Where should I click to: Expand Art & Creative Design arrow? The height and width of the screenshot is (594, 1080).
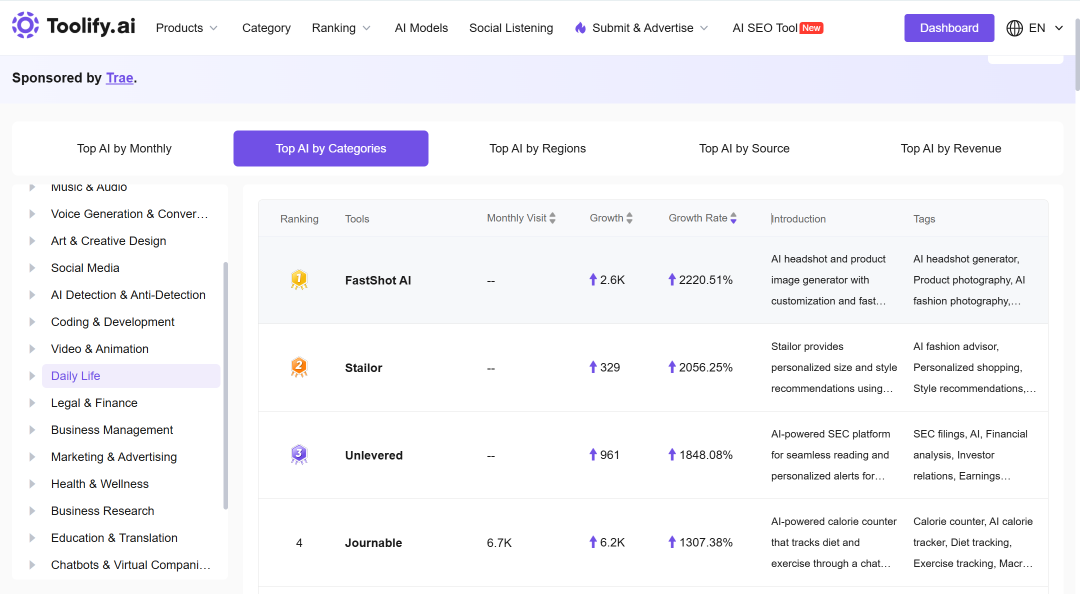tap(32, 241)
